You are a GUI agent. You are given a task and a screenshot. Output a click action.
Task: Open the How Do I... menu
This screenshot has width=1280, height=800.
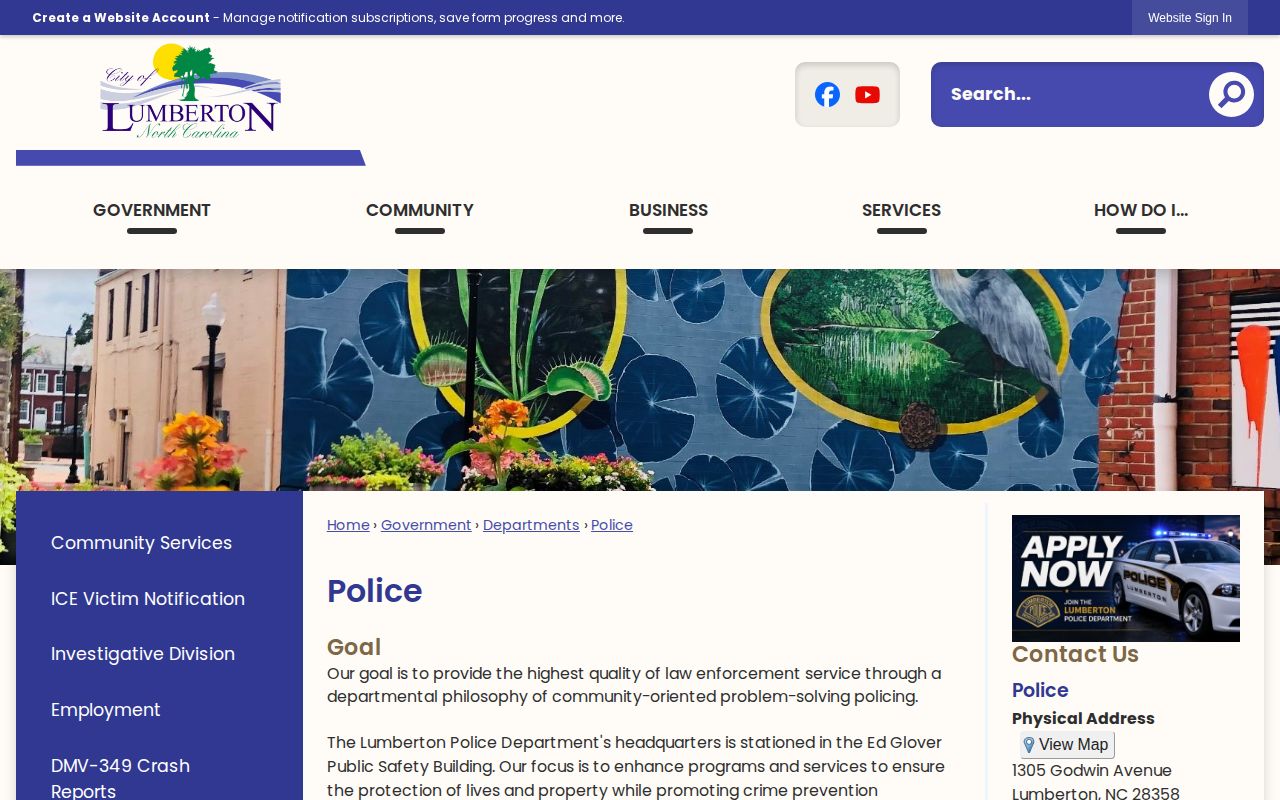coord(1141,210)
